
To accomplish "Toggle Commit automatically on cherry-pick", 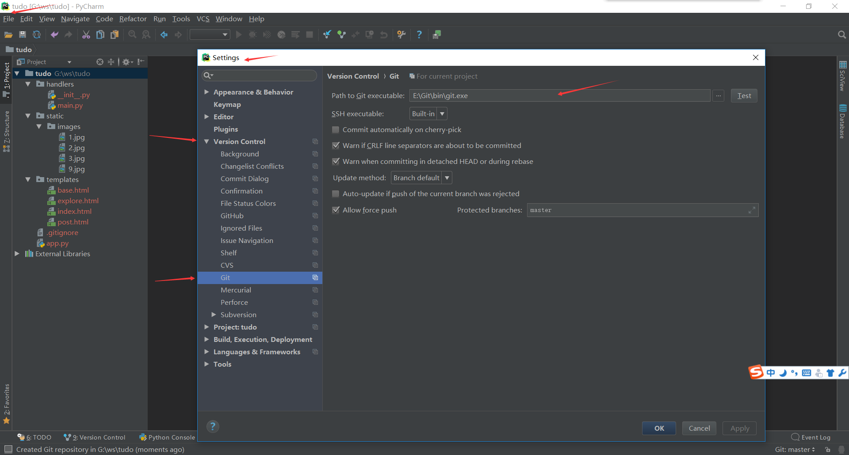I will [x=336, y=130].
